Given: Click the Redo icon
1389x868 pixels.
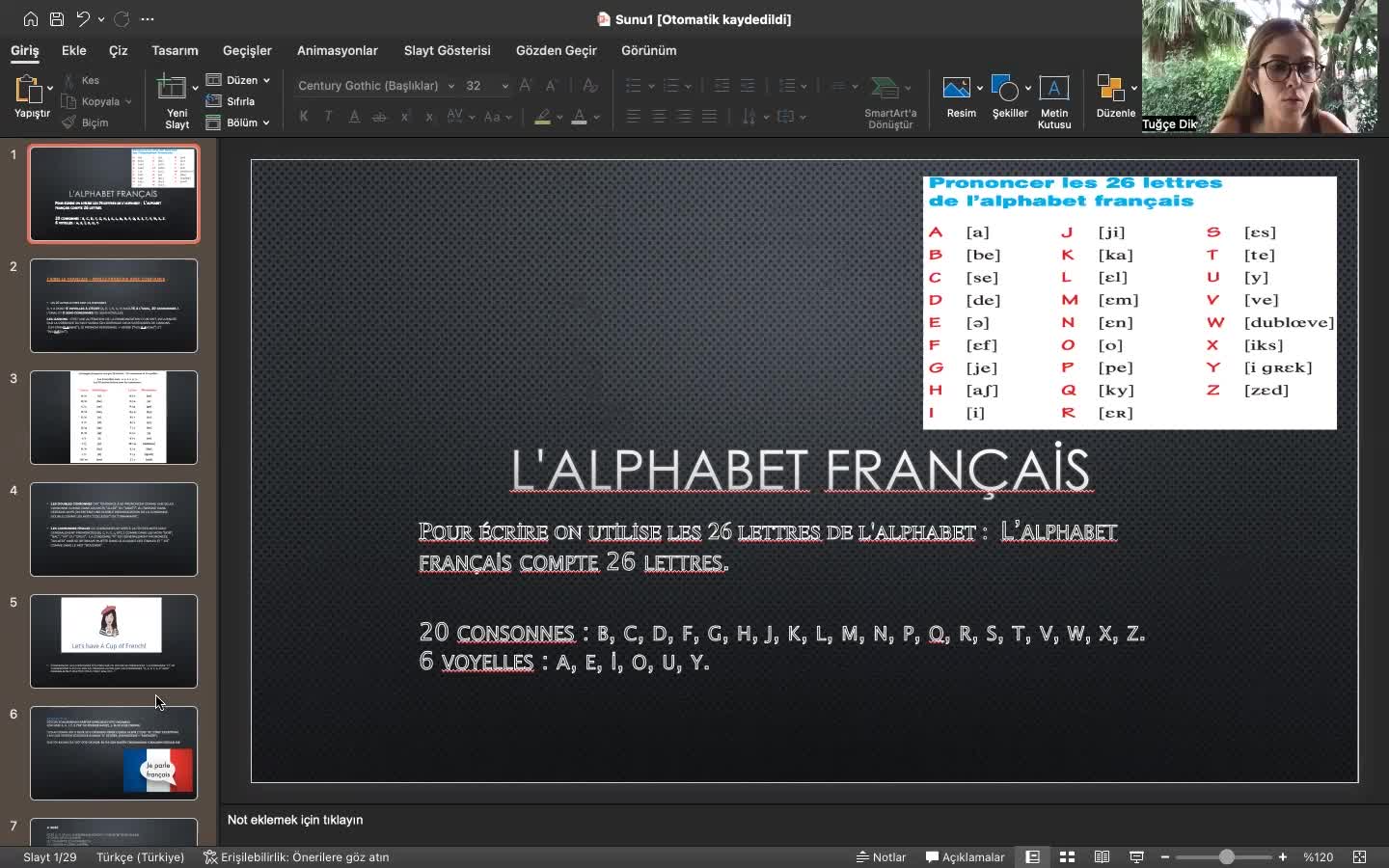Looking at the screenshot, I should [122, 19].
